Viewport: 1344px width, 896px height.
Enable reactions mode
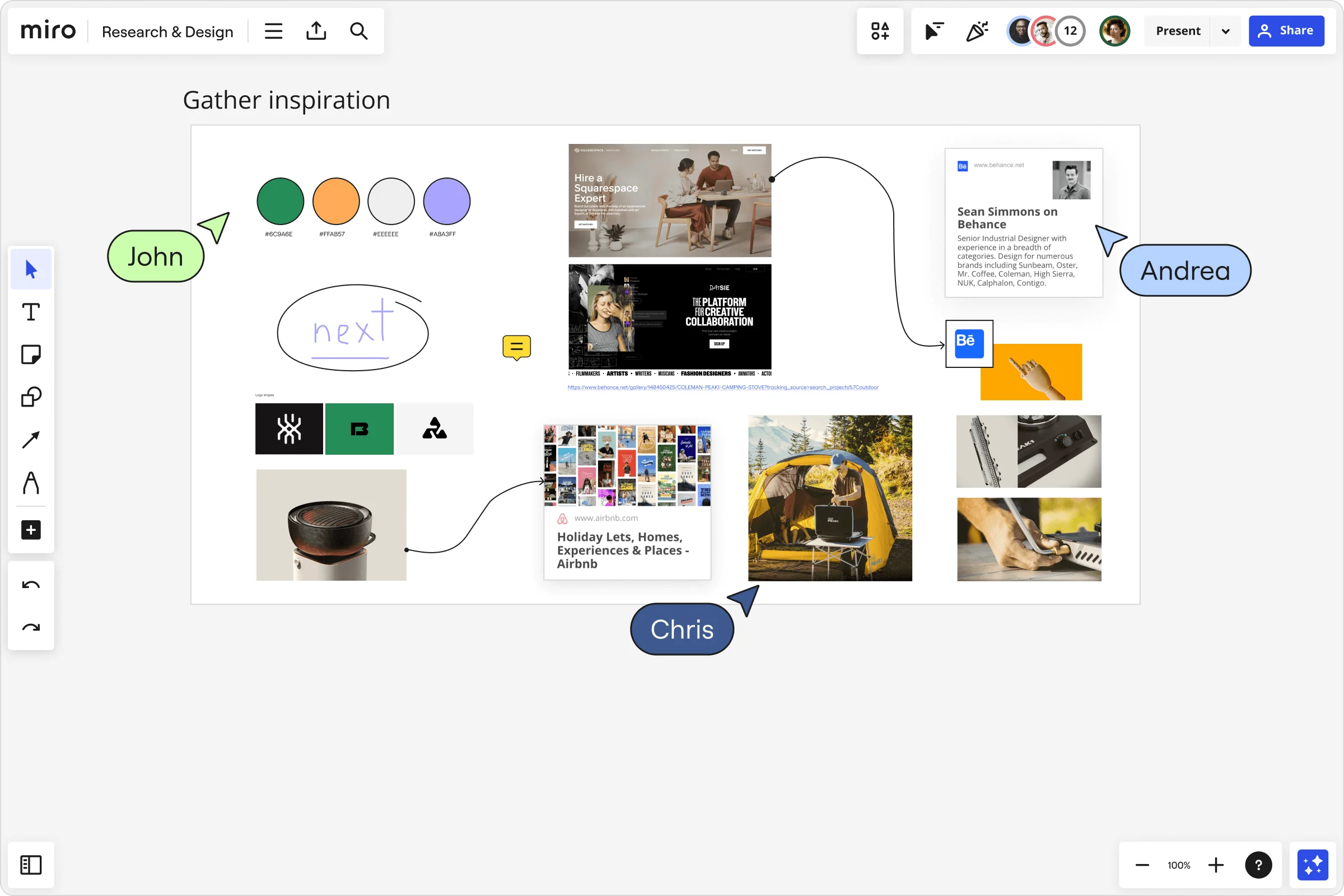[977, 31]
